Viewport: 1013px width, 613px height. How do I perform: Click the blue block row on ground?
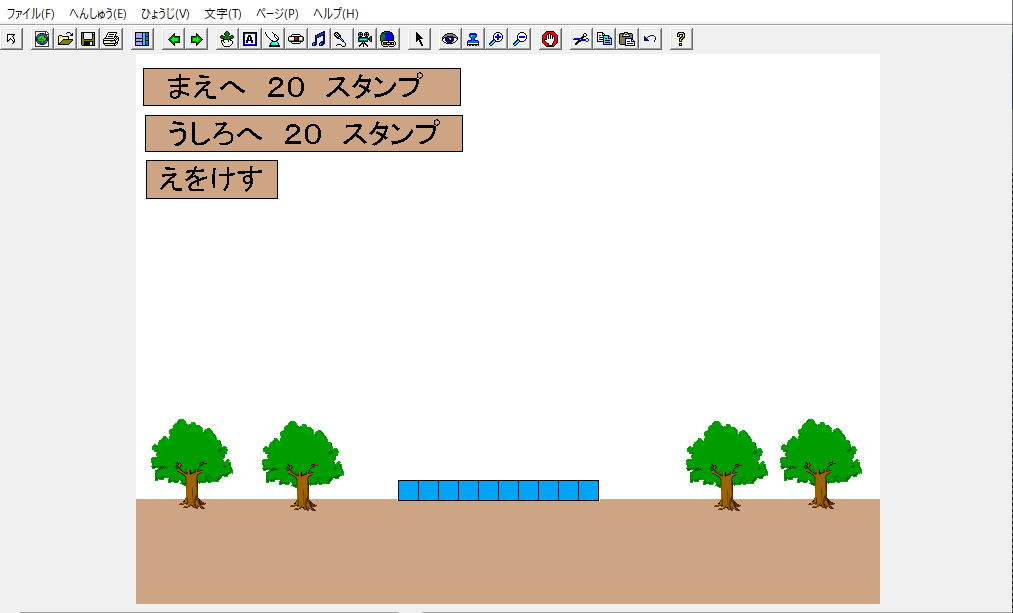click(x=498, y=490)
